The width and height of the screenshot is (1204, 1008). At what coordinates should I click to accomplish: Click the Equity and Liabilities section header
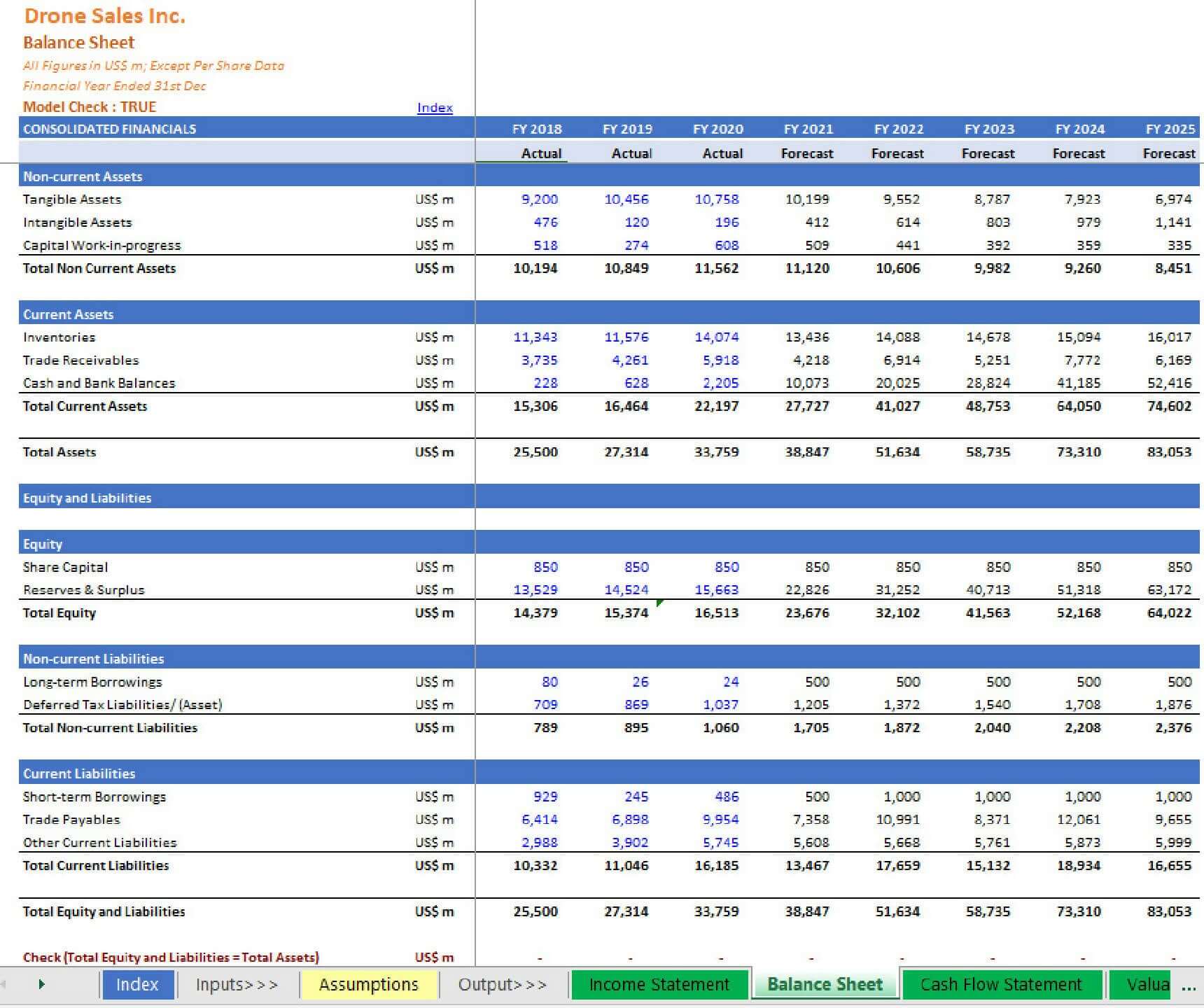tap(87, 498)
